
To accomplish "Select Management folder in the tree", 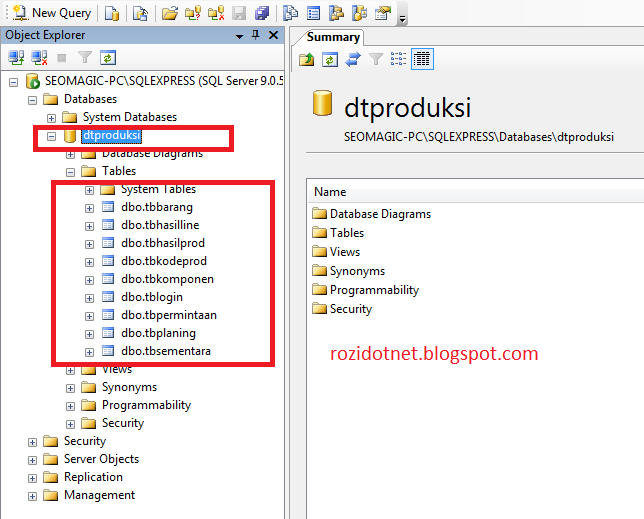I will pos(99,495).
